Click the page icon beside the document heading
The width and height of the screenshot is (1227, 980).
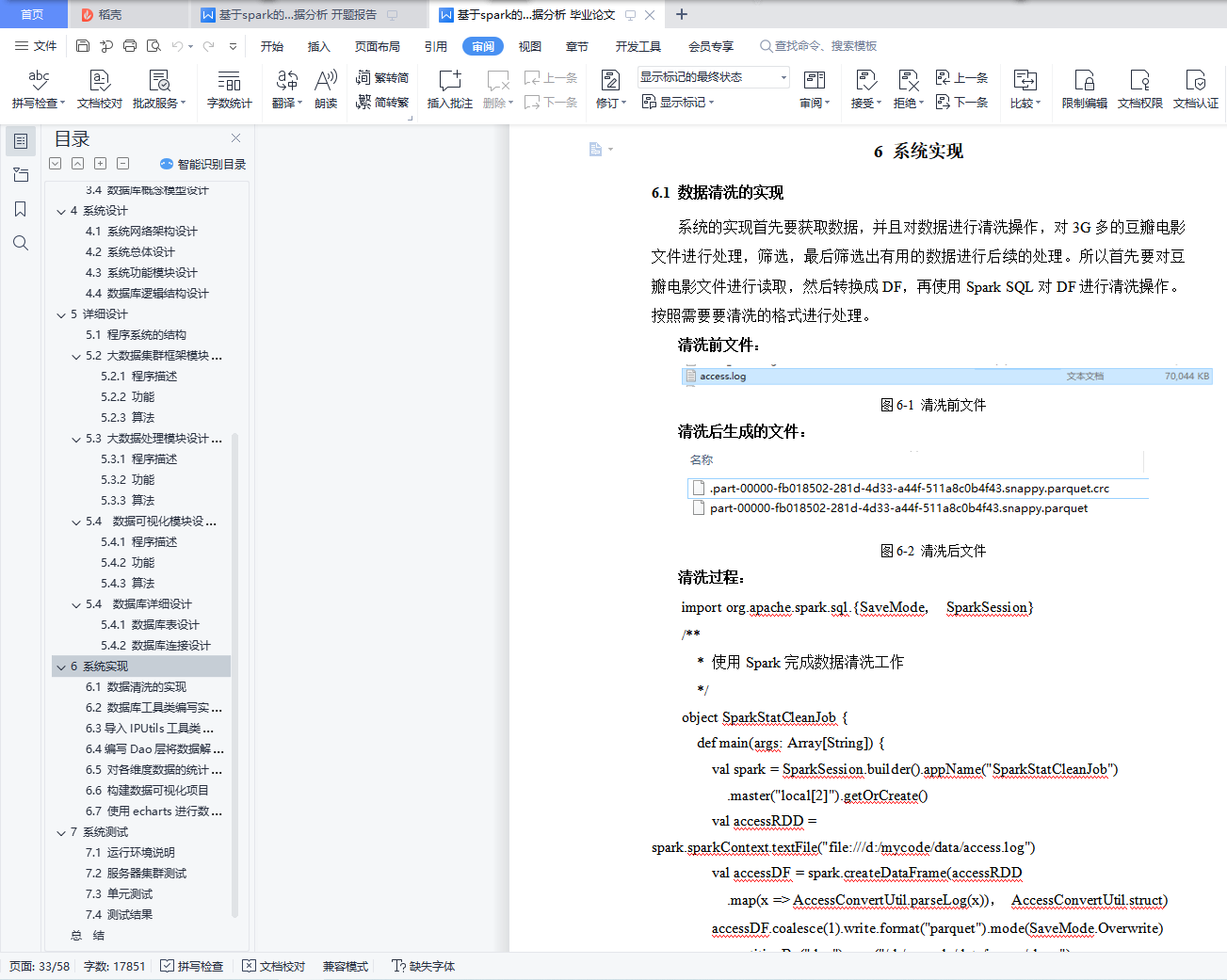tap(595, 149)
